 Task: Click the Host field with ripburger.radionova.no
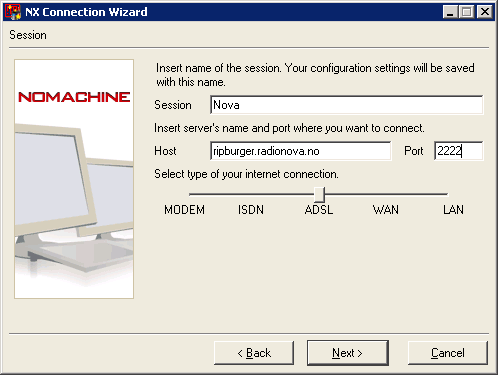(x=301, y=151)
